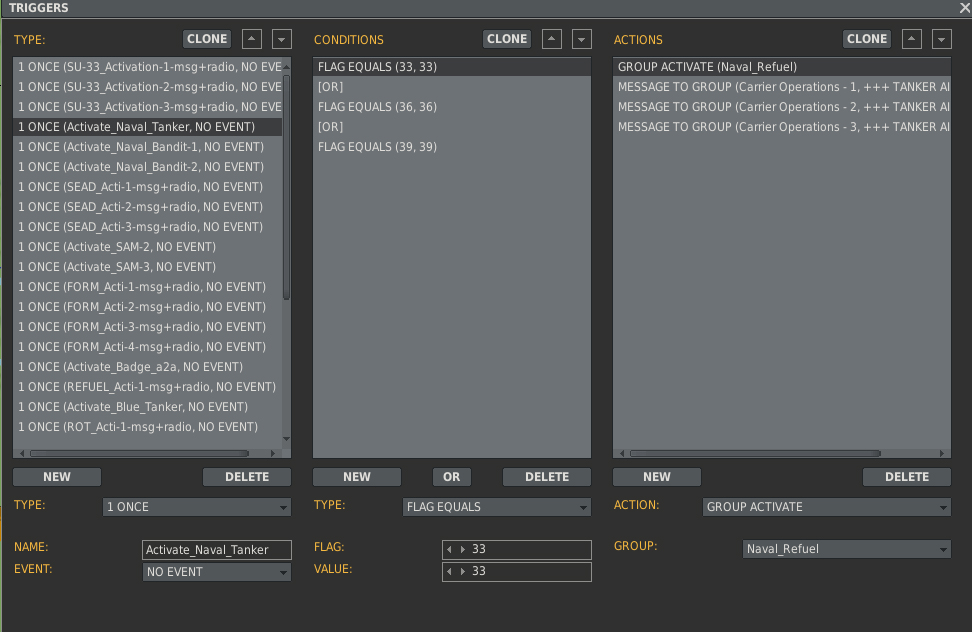
Task: Close the TRIGGERS window
Action: coord(965,8)
